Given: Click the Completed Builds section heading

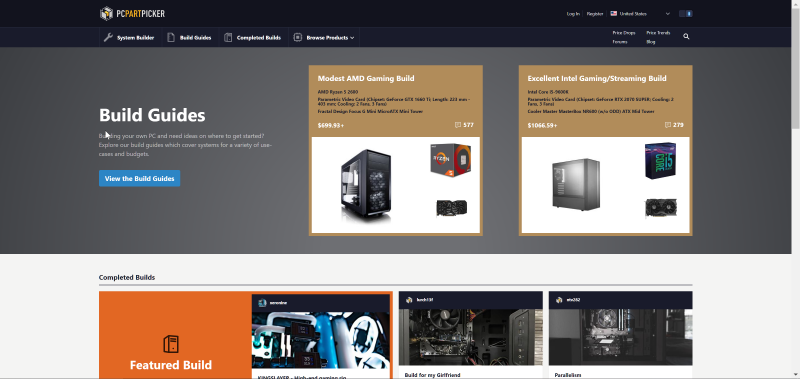Looking at the screenshot, I should tap(127, 277).
